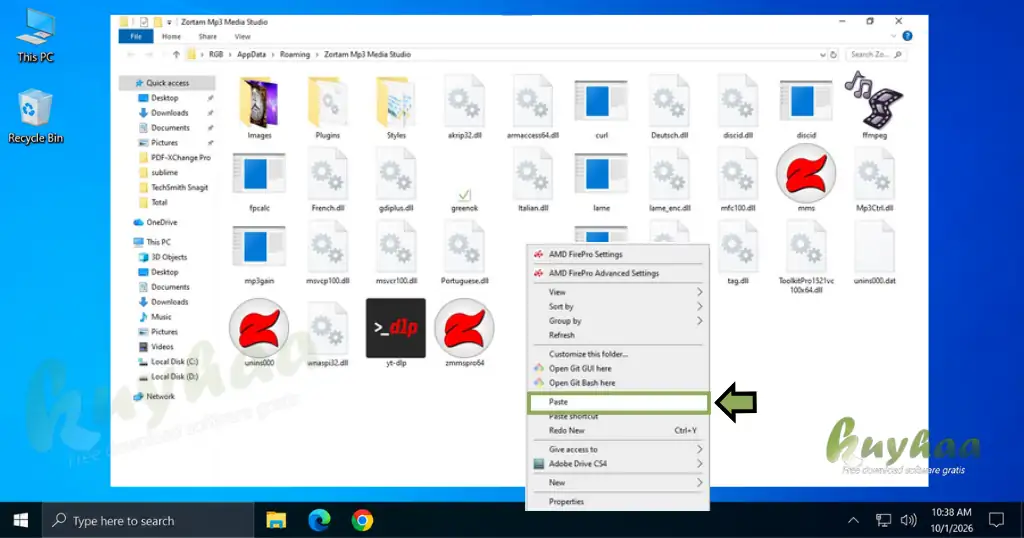Click Roaming in address breadcrumb
The image size is (1024, 538).
(x=295, y=55)
